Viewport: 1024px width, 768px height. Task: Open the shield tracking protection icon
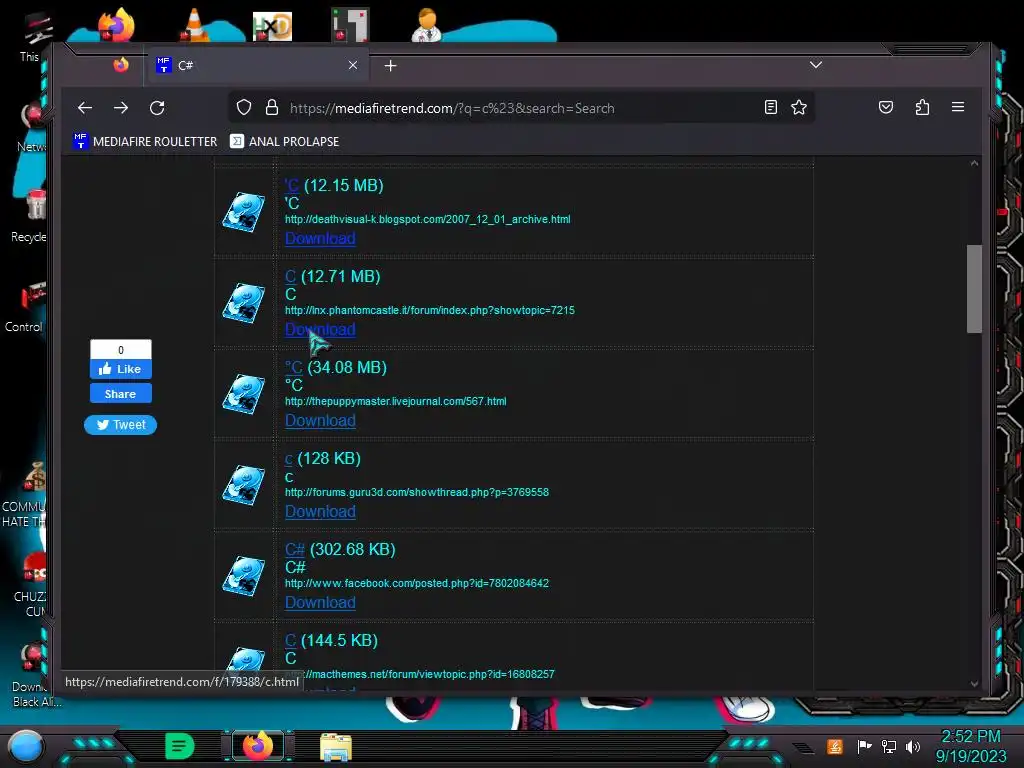point(244,108)
